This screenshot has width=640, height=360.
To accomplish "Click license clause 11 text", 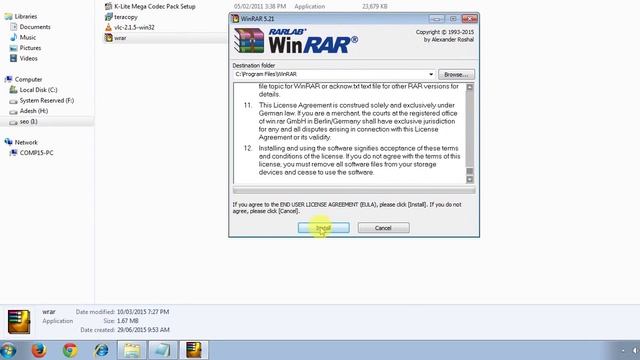I will click(x=358, y=121).
